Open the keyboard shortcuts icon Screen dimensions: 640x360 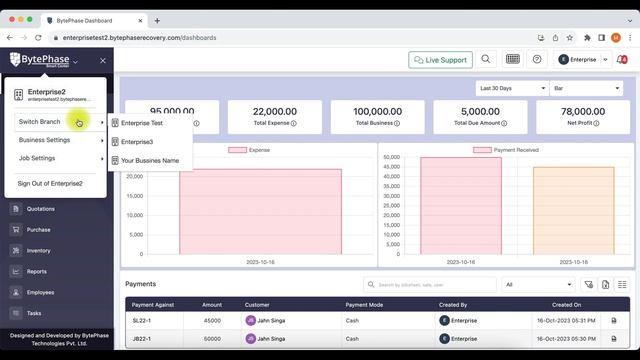(513, 60)
